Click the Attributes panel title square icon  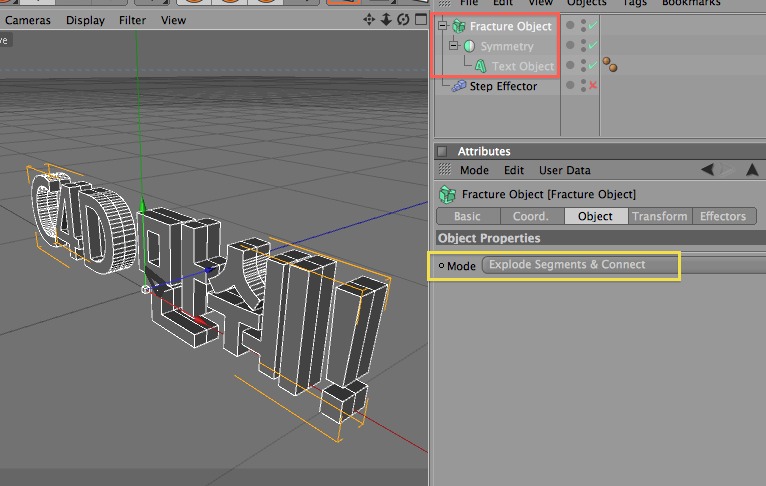click(x=442, y=151)
